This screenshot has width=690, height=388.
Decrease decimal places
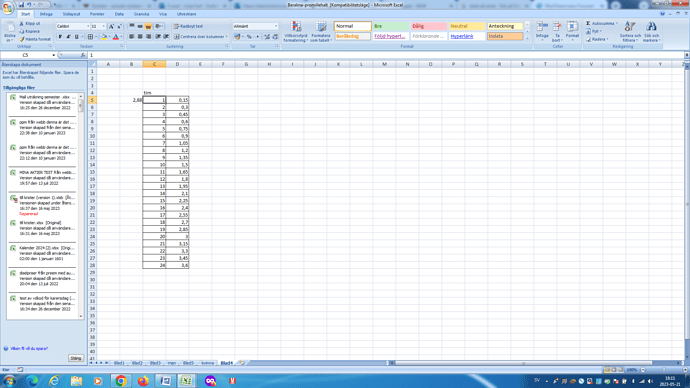[275, 37]
